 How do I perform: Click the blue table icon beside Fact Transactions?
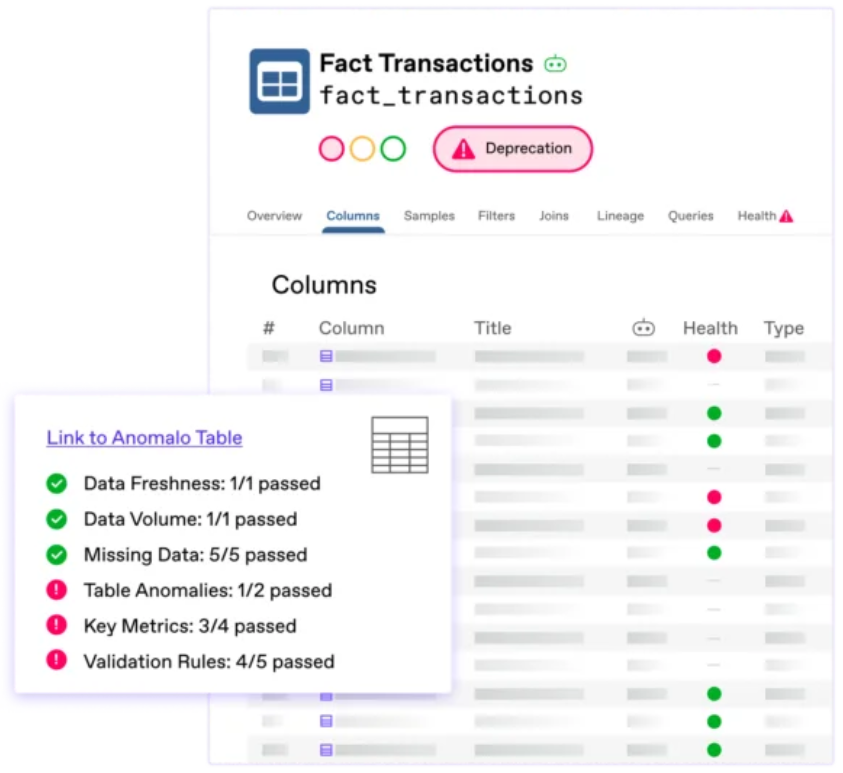point(280,81)
